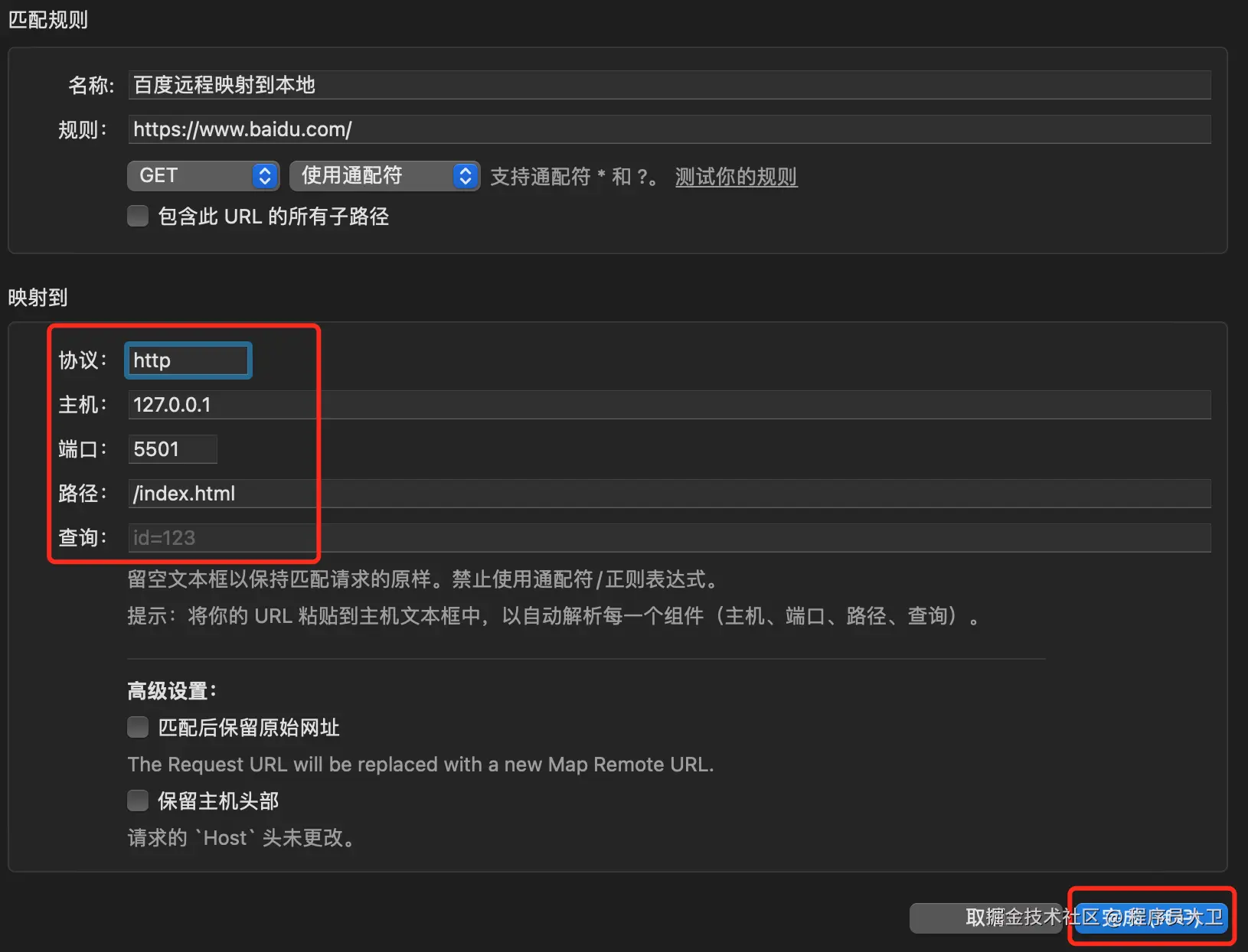Click the 路径 field with /index.html

(669, 494)
